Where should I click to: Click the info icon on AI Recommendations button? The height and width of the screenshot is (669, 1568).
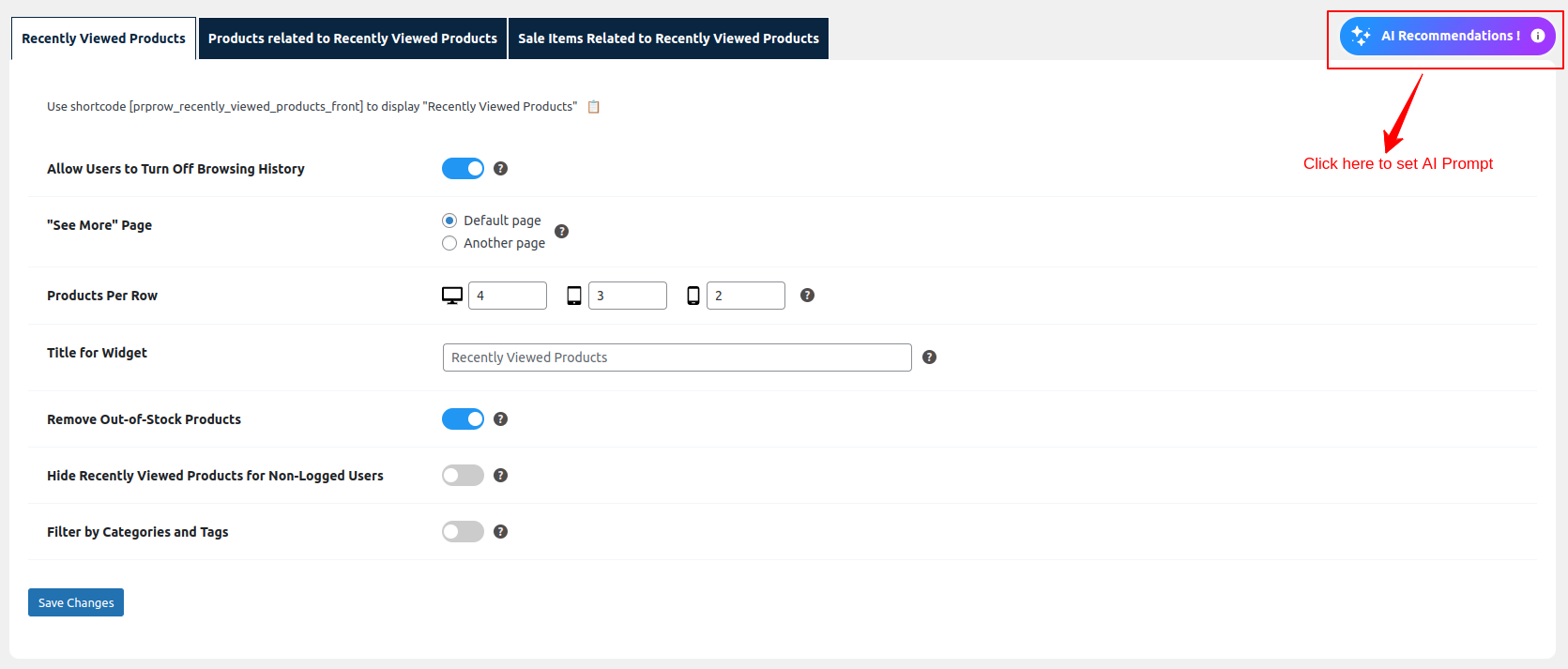click(1537, 36)
